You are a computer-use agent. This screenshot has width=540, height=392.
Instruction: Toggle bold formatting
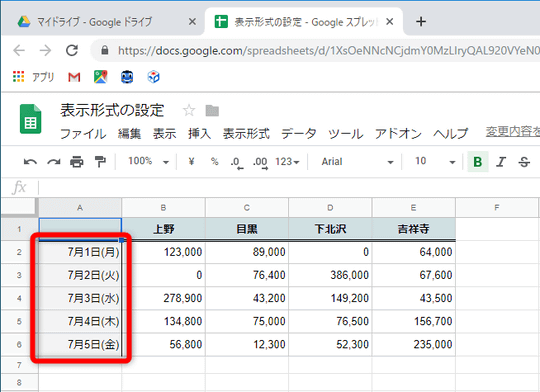click(x=478, y=162)
